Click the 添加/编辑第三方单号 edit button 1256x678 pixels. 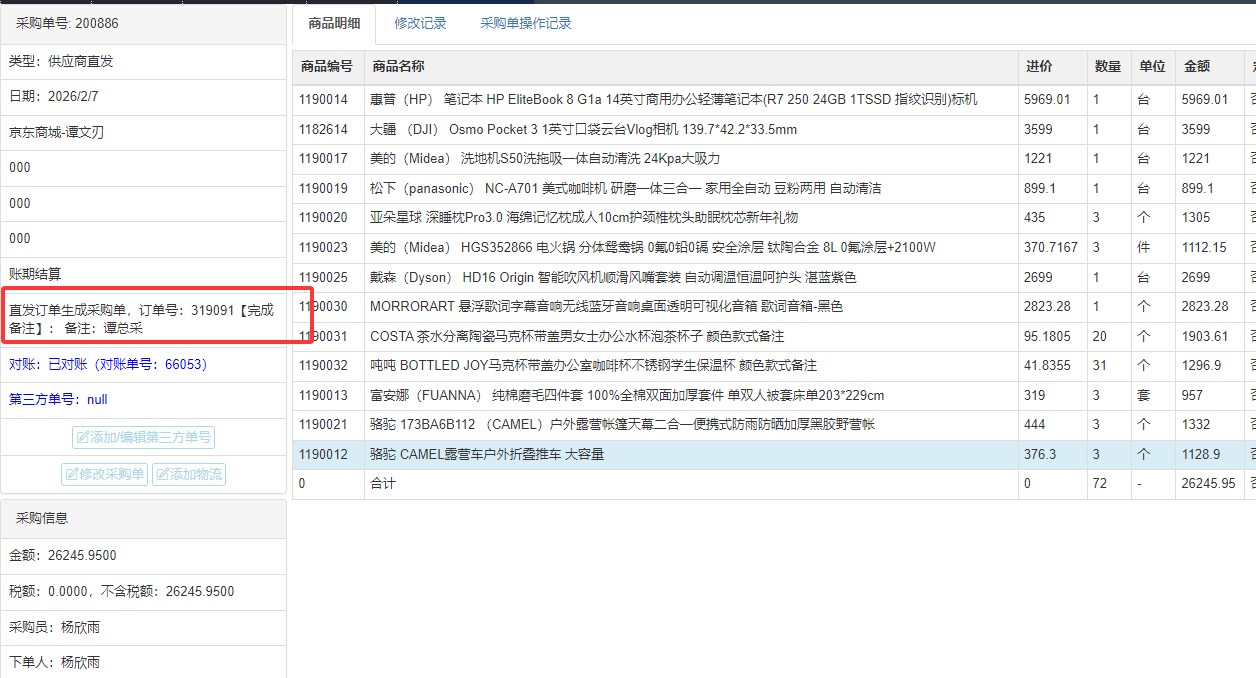[x=143, y=437]
